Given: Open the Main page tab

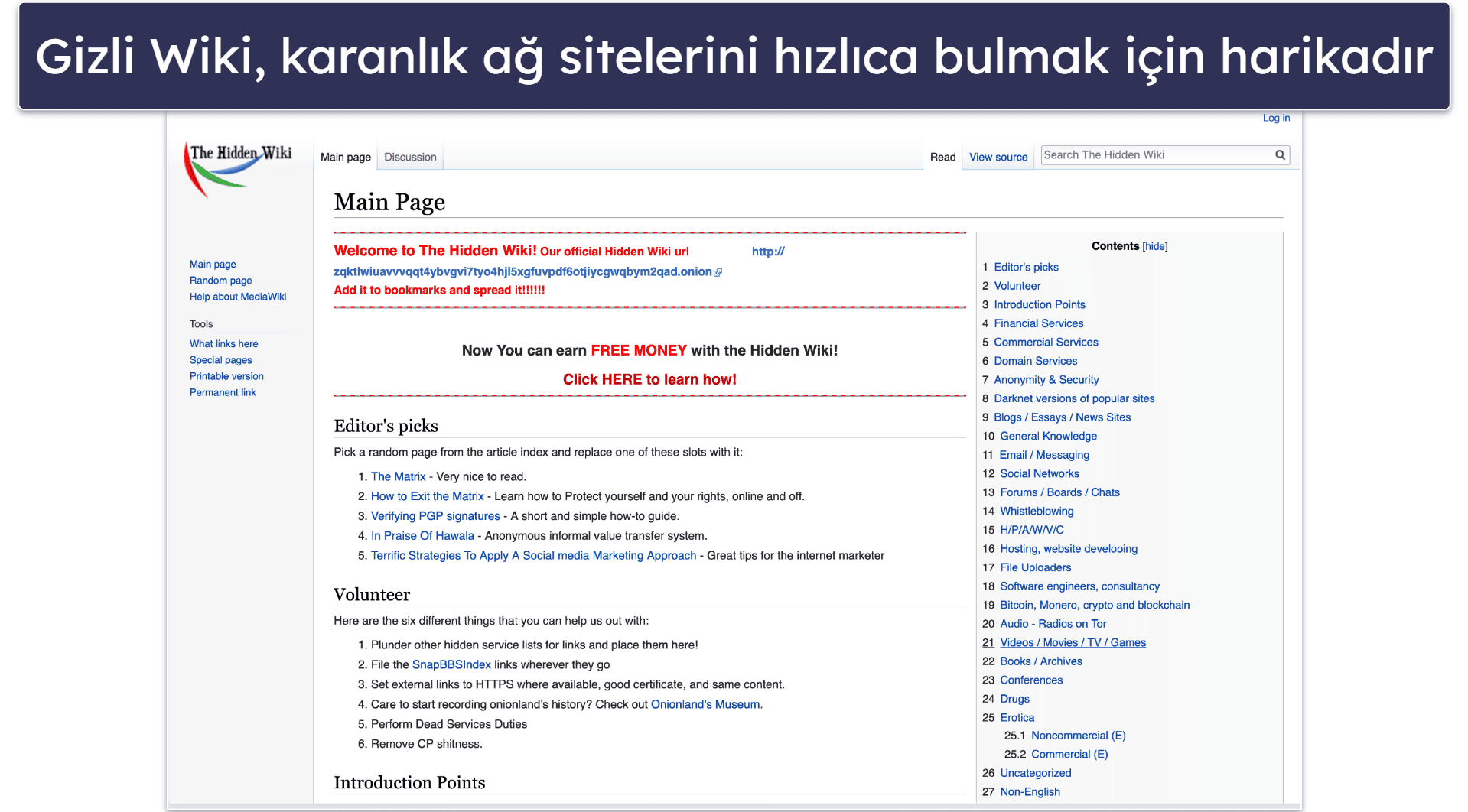Looking at the screenshot, I should [346, 157].
